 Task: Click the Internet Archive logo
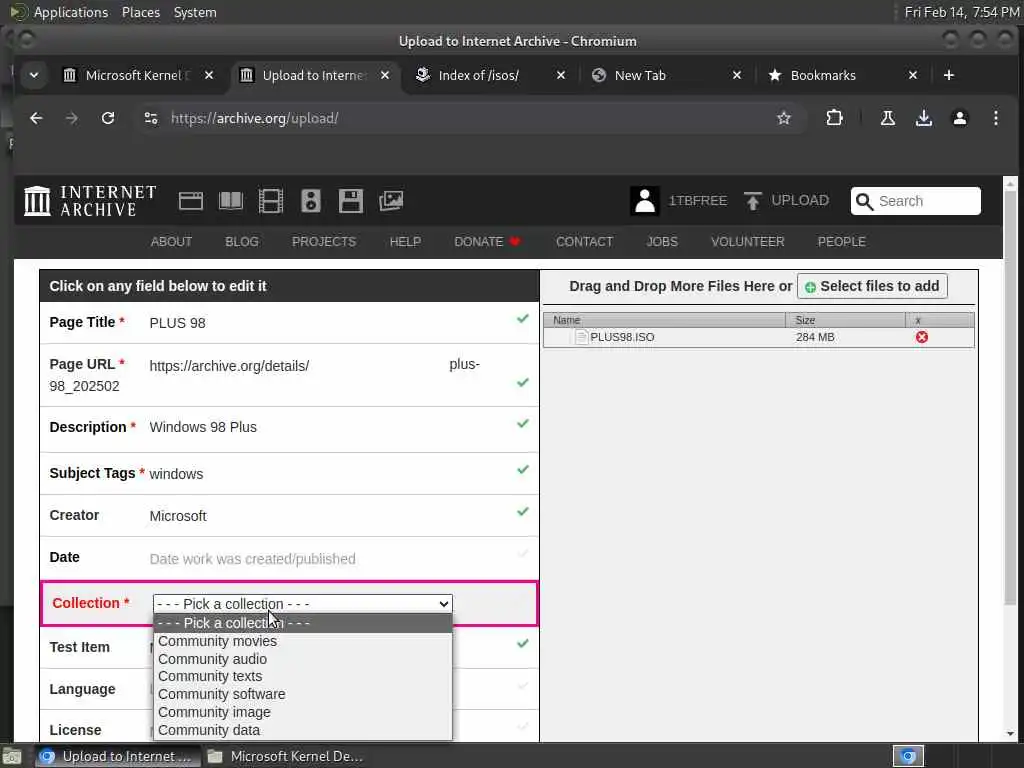pyautogui.click(x=90, y=200)
